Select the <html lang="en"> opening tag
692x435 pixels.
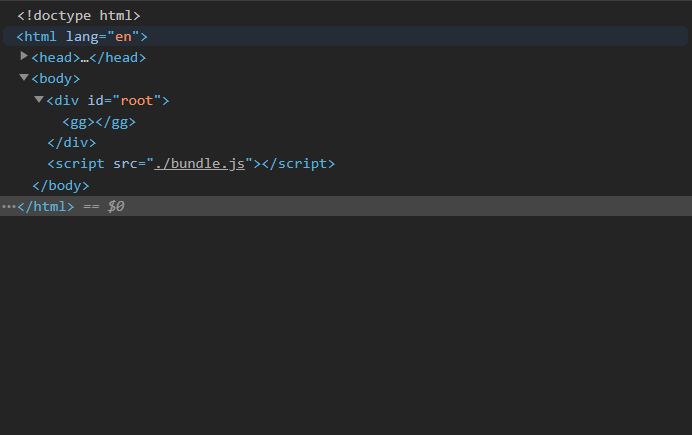coord(82,37)
